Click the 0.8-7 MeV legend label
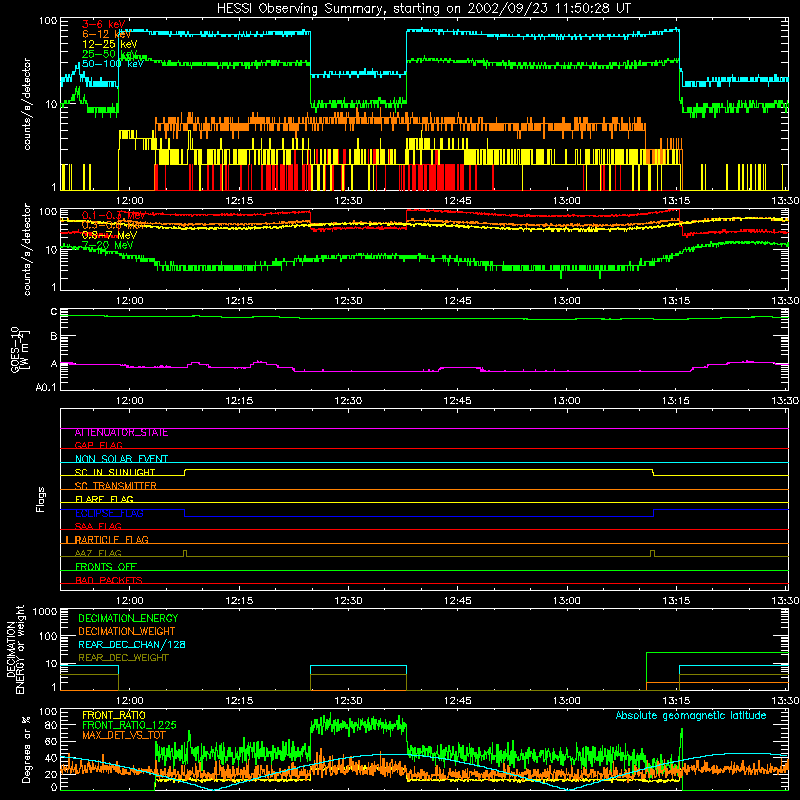Viewport: 800px width, 800px height. [110, 235]
